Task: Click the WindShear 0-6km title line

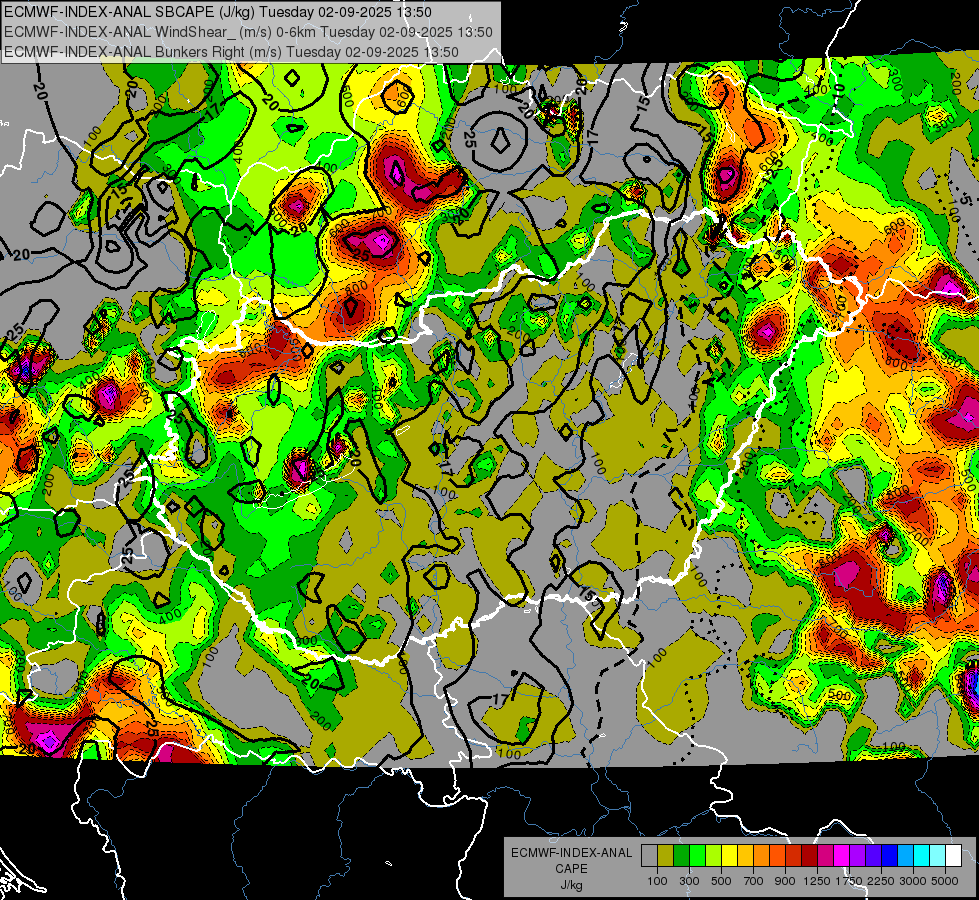Action: pyautogui.click(x=248, y=32)
